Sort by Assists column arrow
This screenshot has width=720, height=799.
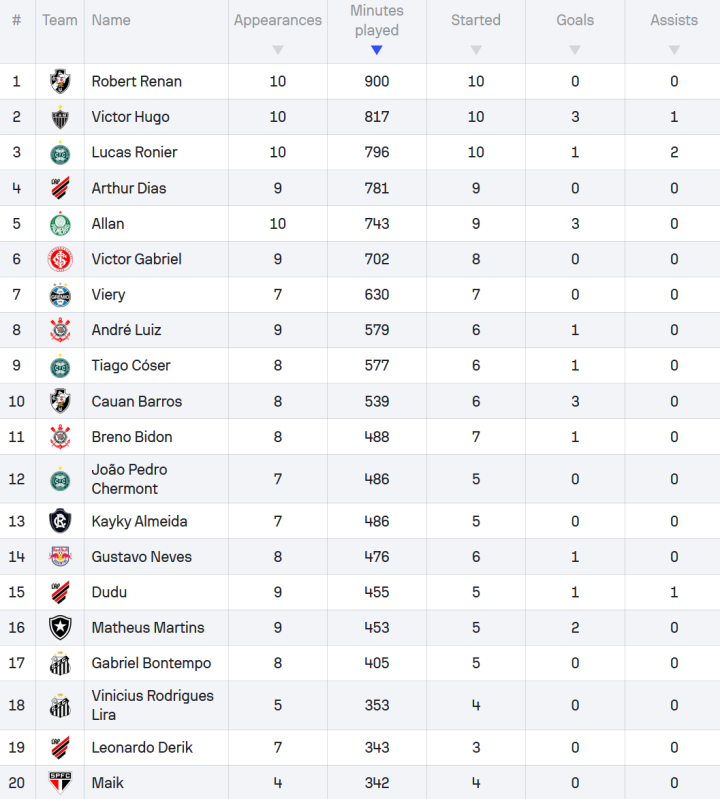point(674,50)
